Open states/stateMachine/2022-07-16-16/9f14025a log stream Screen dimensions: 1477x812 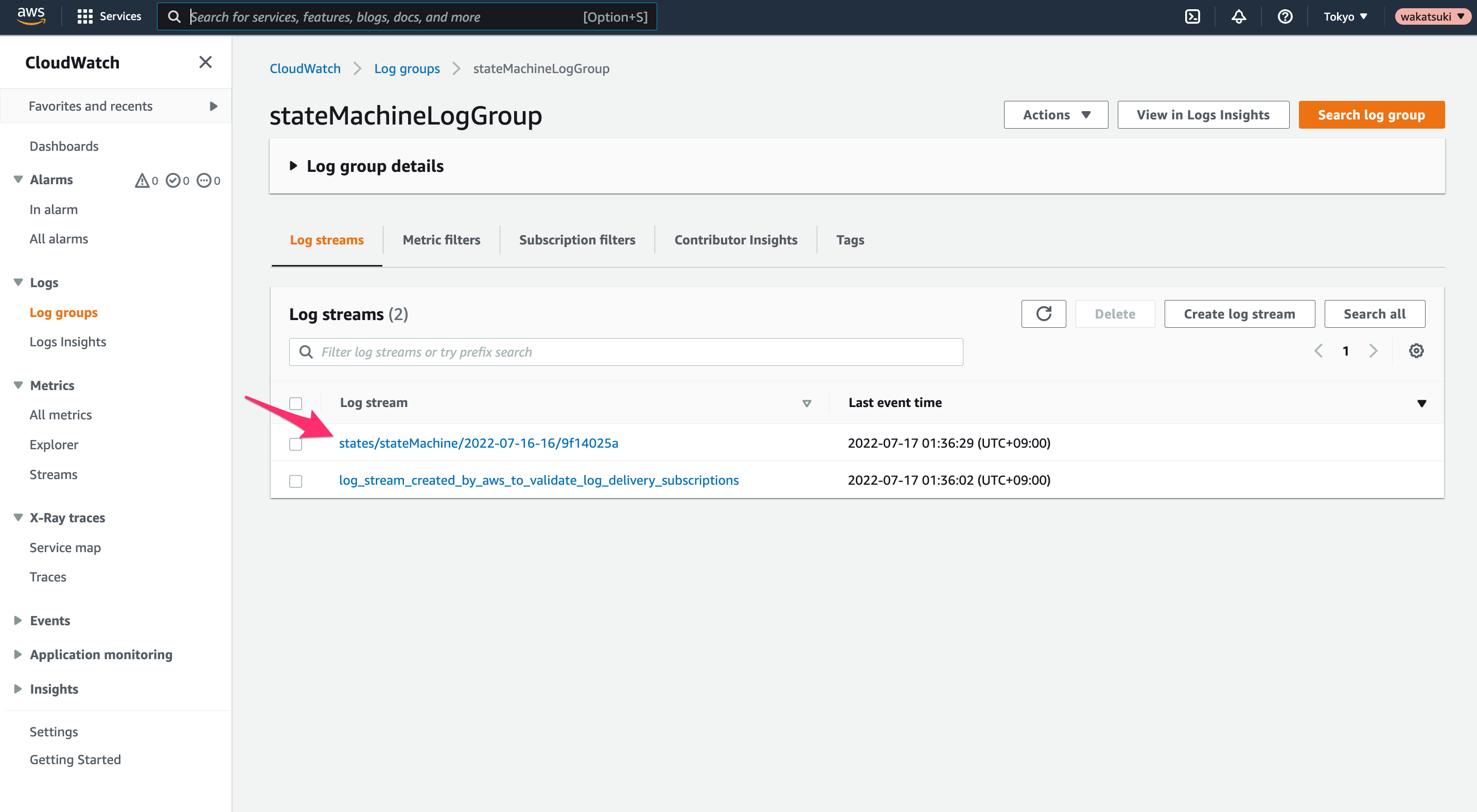point(478,443)
